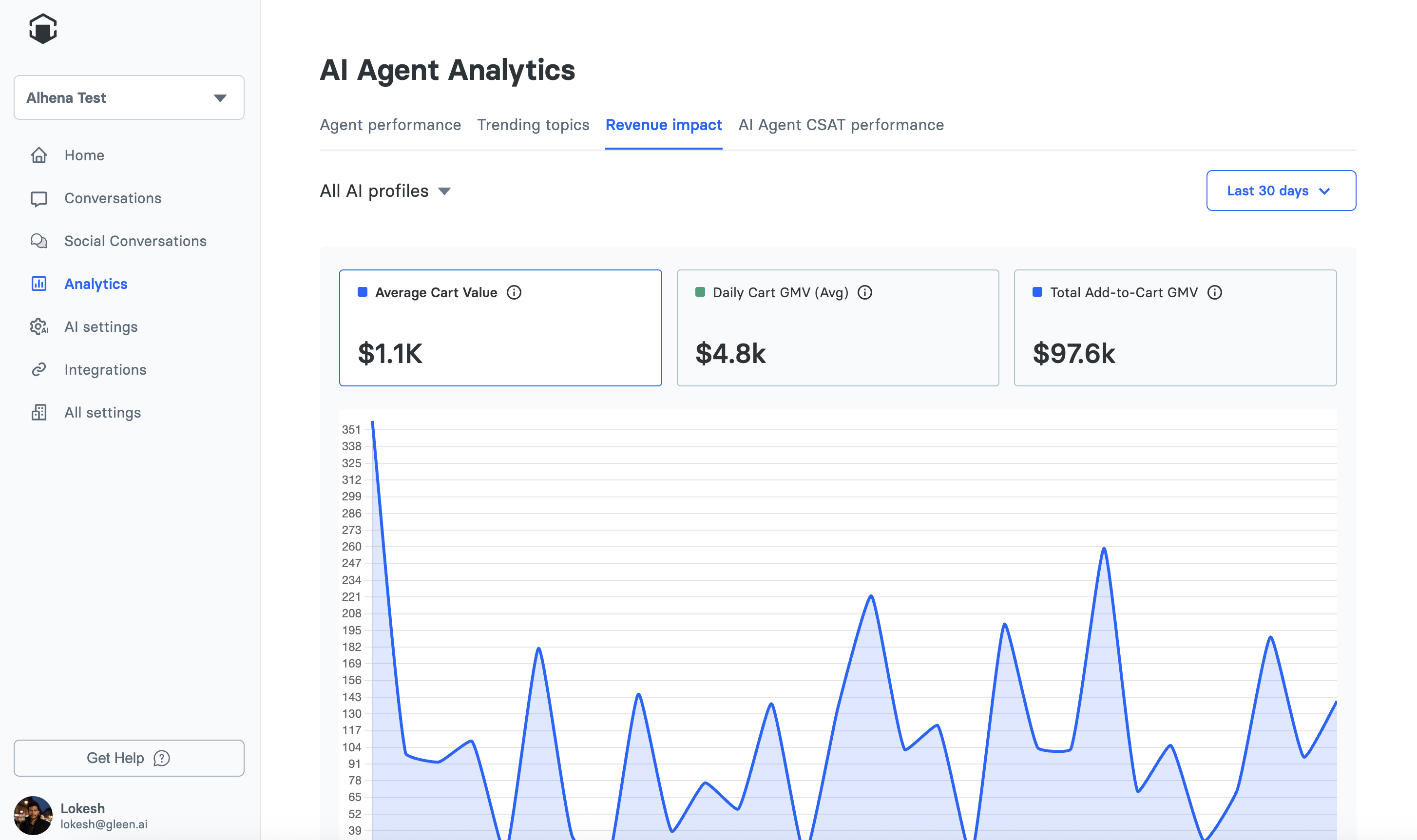Screen dimensions: 1417x840
Task: Open the Alhena Test workspace dropdown
Action: [x=129, y=98]
